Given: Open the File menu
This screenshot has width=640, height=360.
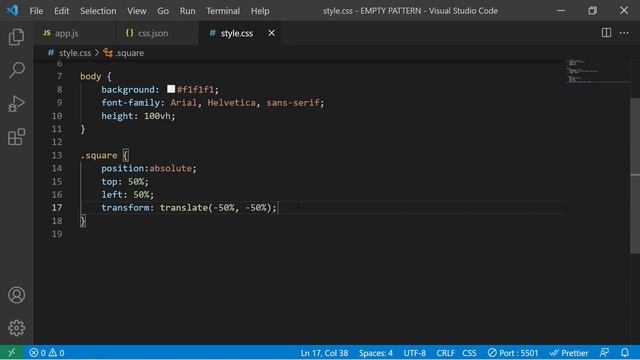Looking at the screenshot, I should click(x=36, y=11).
